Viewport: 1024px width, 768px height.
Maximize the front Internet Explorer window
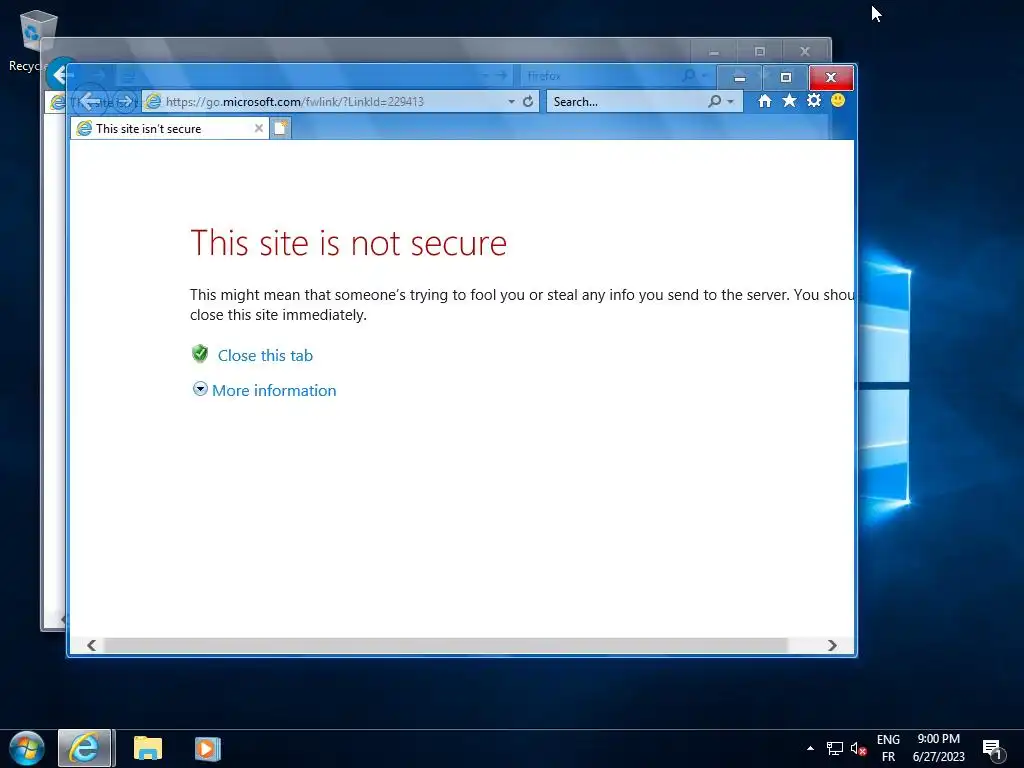point(786,78)
